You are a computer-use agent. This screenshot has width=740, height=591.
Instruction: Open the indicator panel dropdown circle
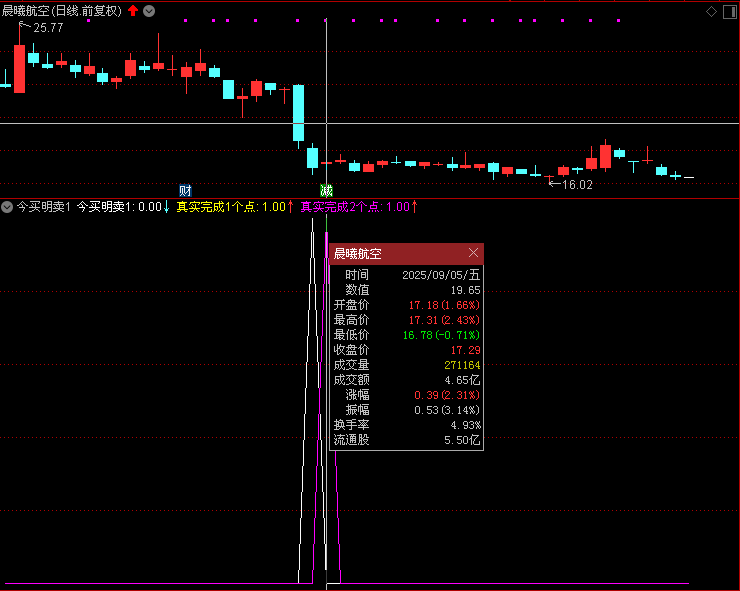(x=7, y=207)
